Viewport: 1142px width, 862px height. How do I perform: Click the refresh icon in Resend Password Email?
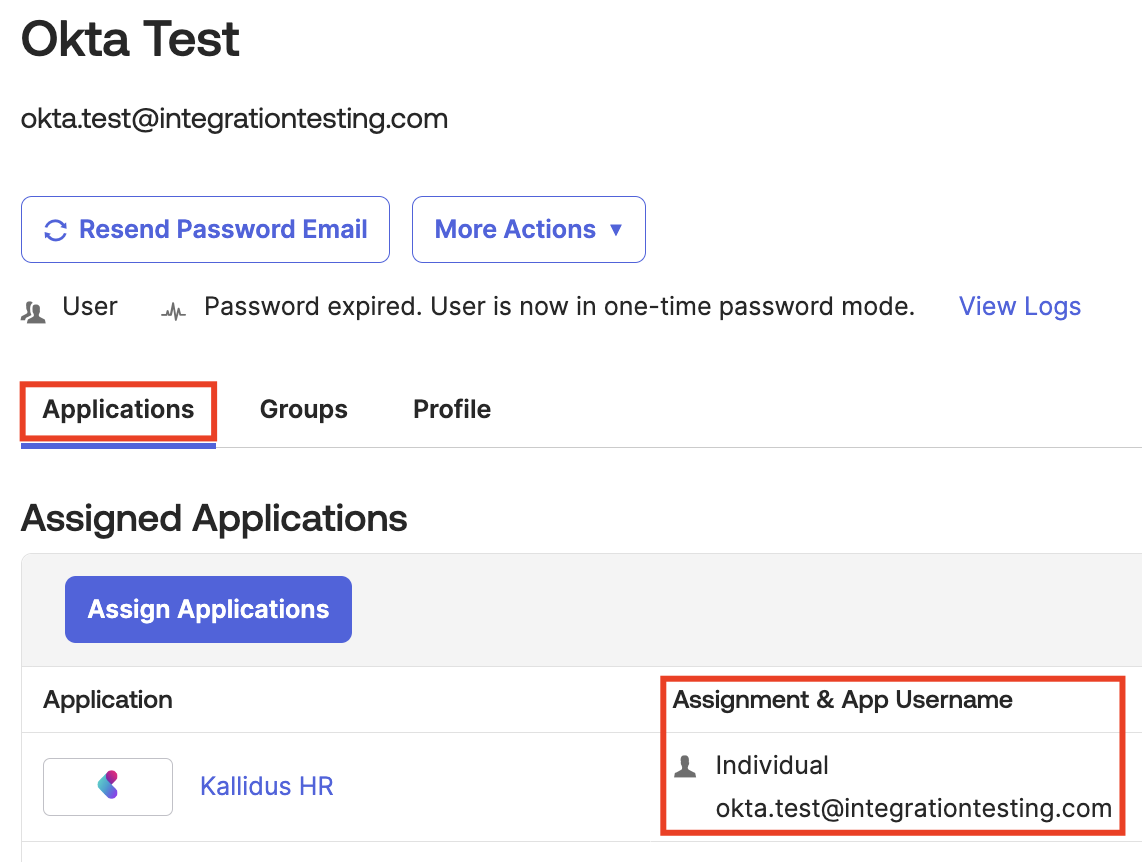55,230
